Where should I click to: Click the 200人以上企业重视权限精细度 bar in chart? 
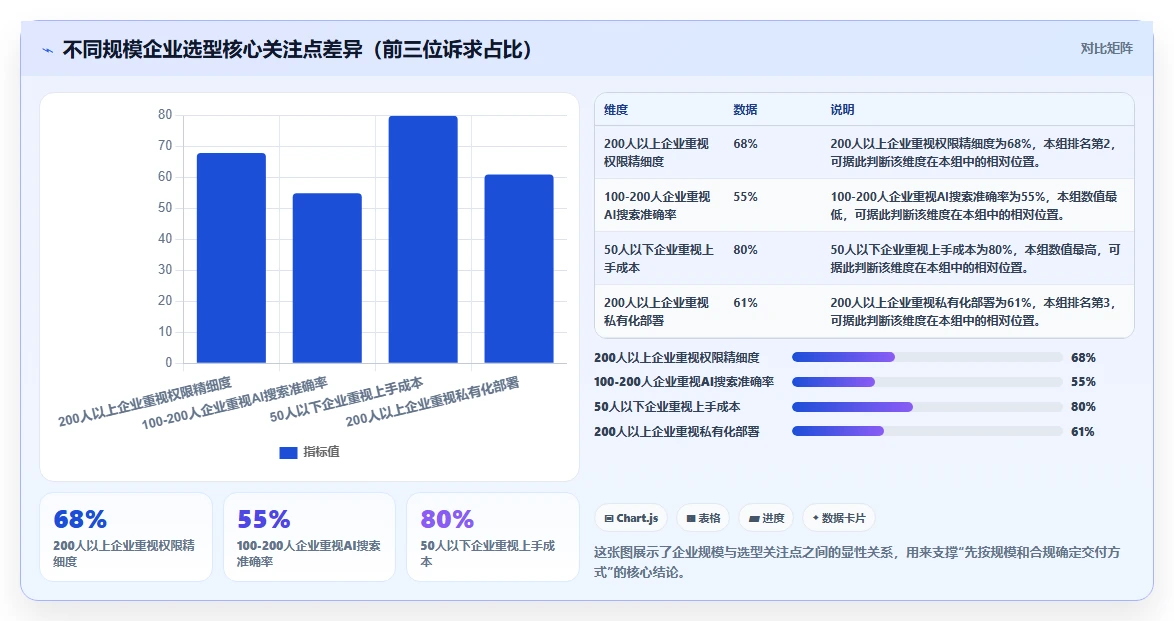point(231,258)
